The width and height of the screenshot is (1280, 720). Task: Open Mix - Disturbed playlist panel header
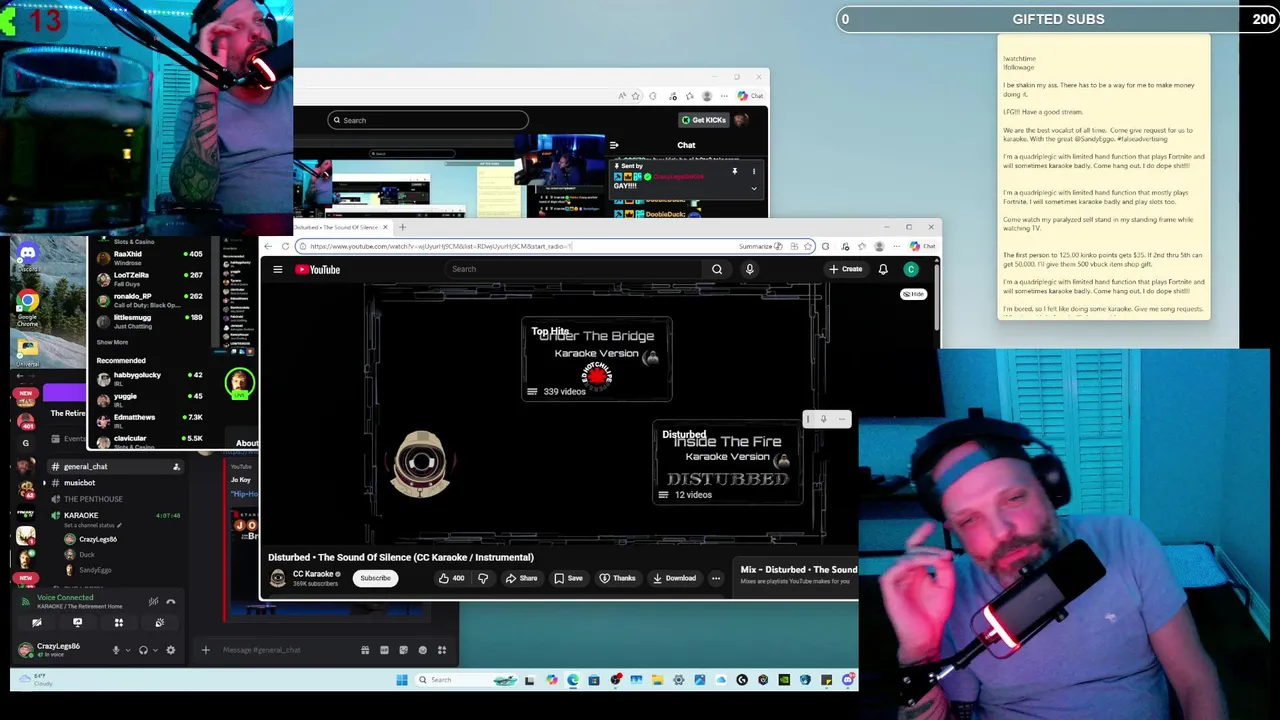(798, 570)
